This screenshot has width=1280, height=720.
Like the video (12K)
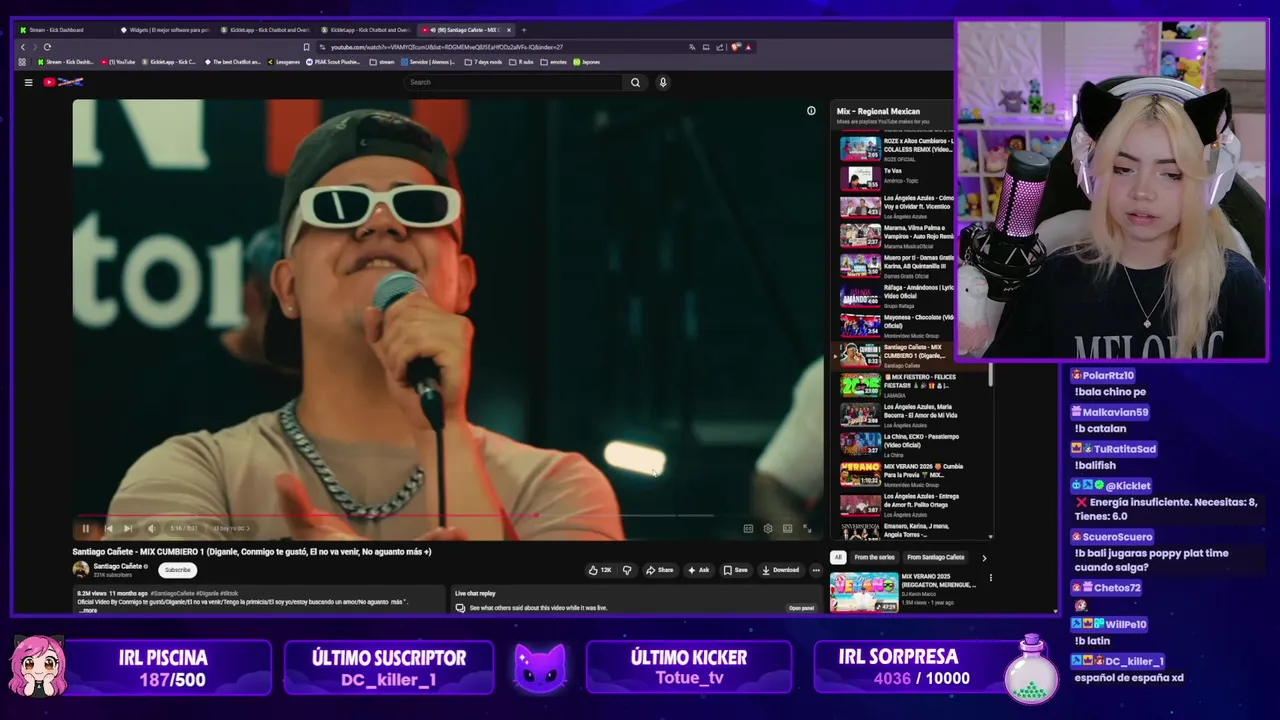pos(600,570)
